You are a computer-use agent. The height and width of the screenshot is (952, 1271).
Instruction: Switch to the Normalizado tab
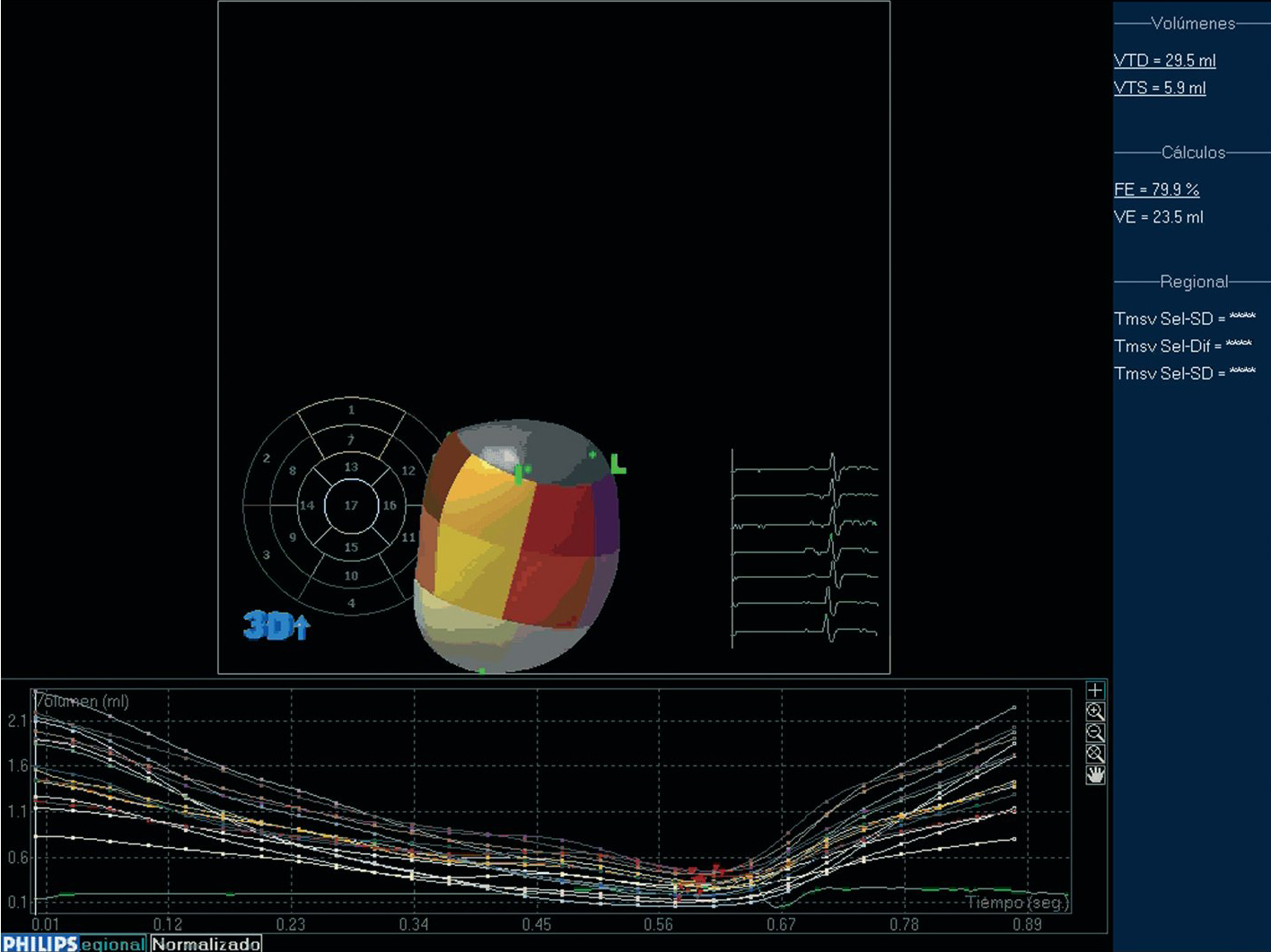coord(206,944)
